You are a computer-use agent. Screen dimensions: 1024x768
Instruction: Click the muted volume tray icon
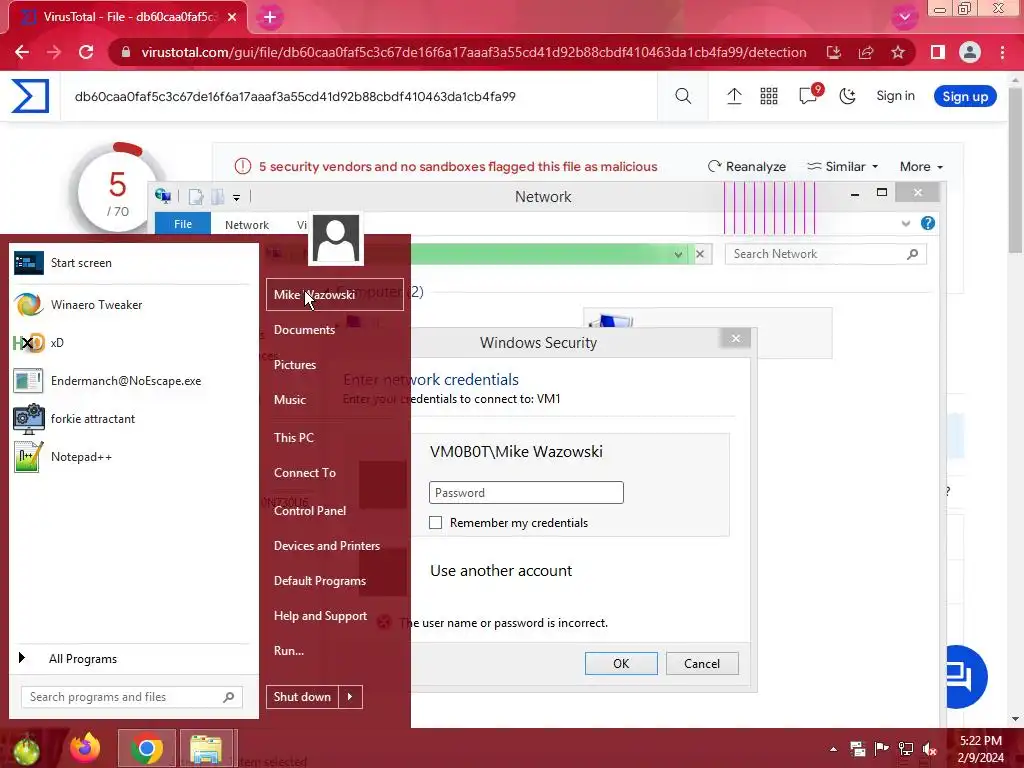[930, 749]
